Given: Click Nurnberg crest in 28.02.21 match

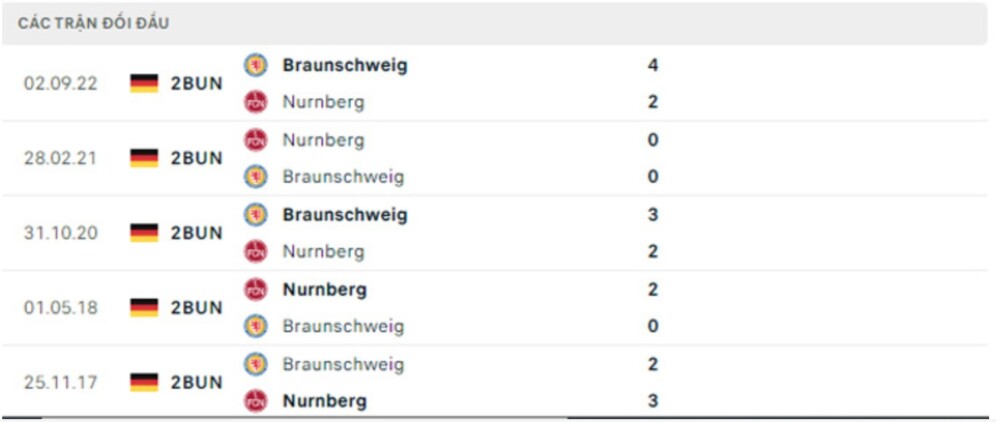Looking at the screenshot, I should (x=256, y=140).
